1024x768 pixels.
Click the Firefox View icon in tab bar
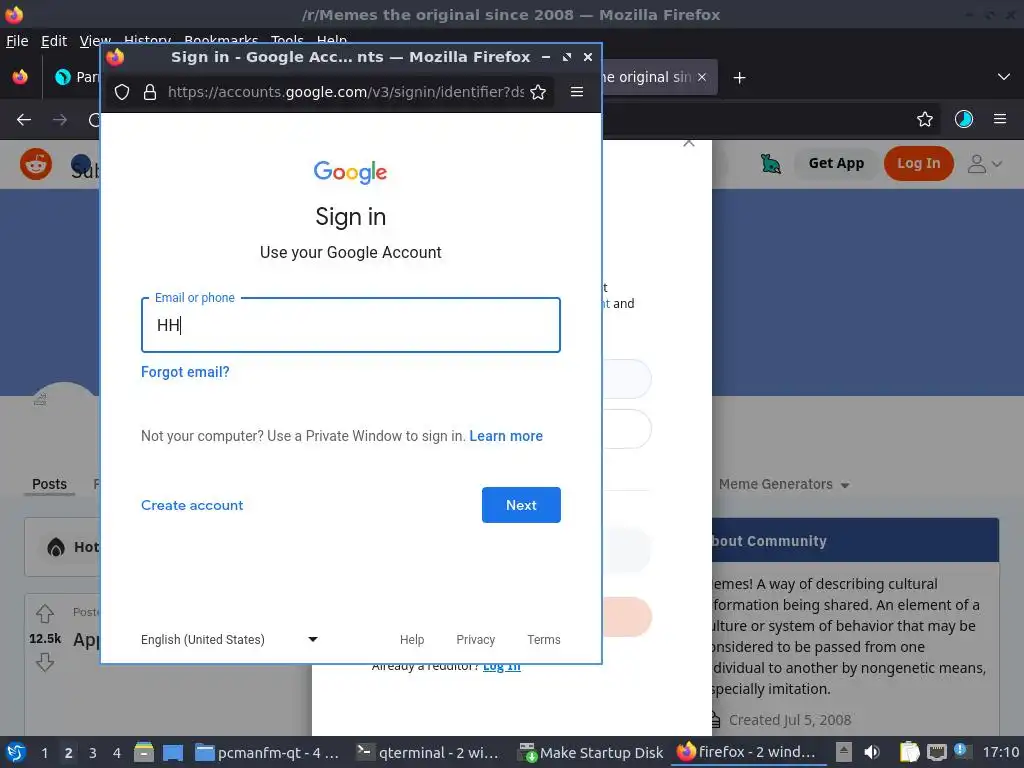coord(20,77)
